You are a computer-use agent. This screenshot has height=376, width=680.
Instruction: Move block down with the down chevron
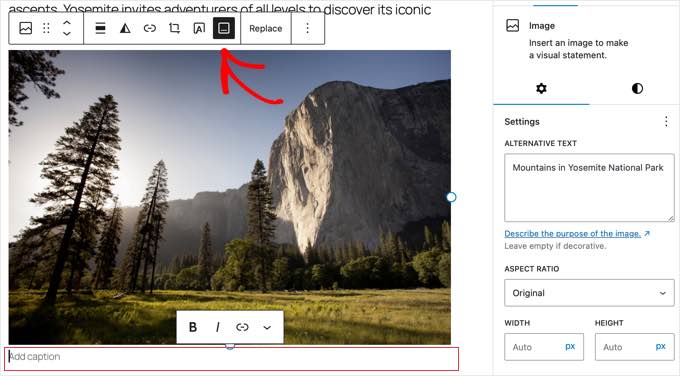[67, 34]
